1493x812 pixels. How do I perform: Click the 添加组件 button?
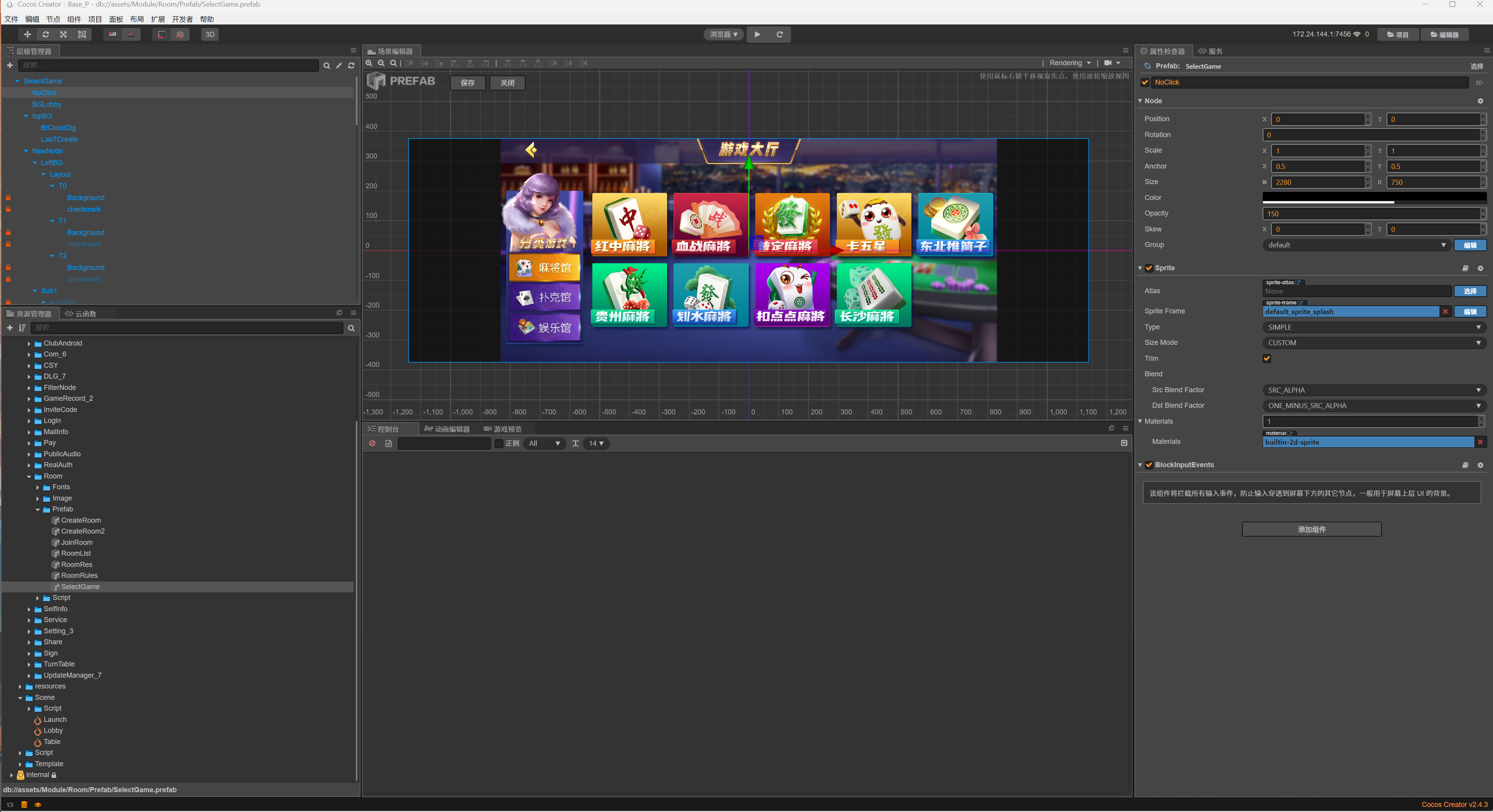(x=1311, y=529)
